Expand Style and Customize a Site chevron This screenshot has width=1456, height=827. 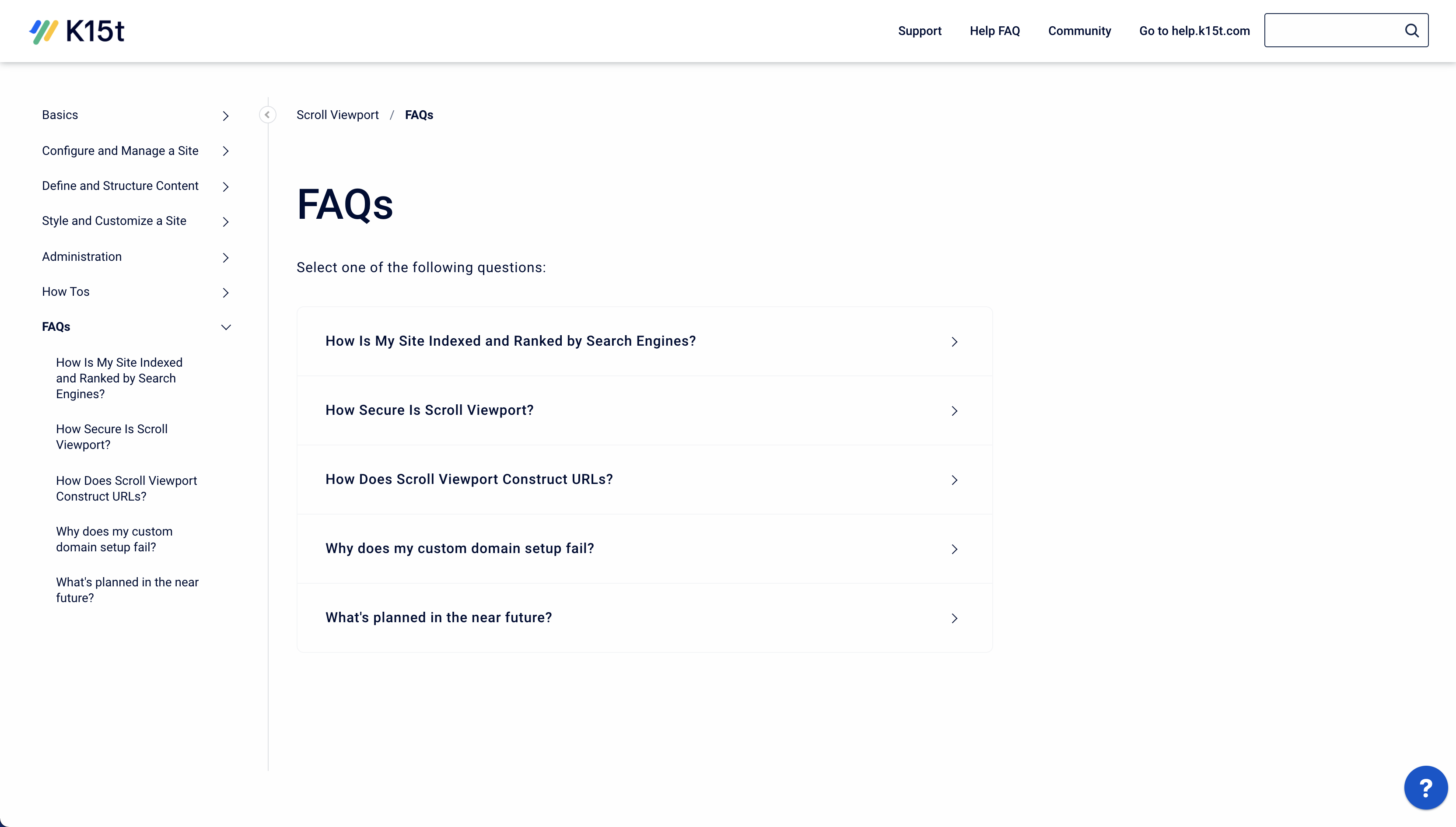225,222
